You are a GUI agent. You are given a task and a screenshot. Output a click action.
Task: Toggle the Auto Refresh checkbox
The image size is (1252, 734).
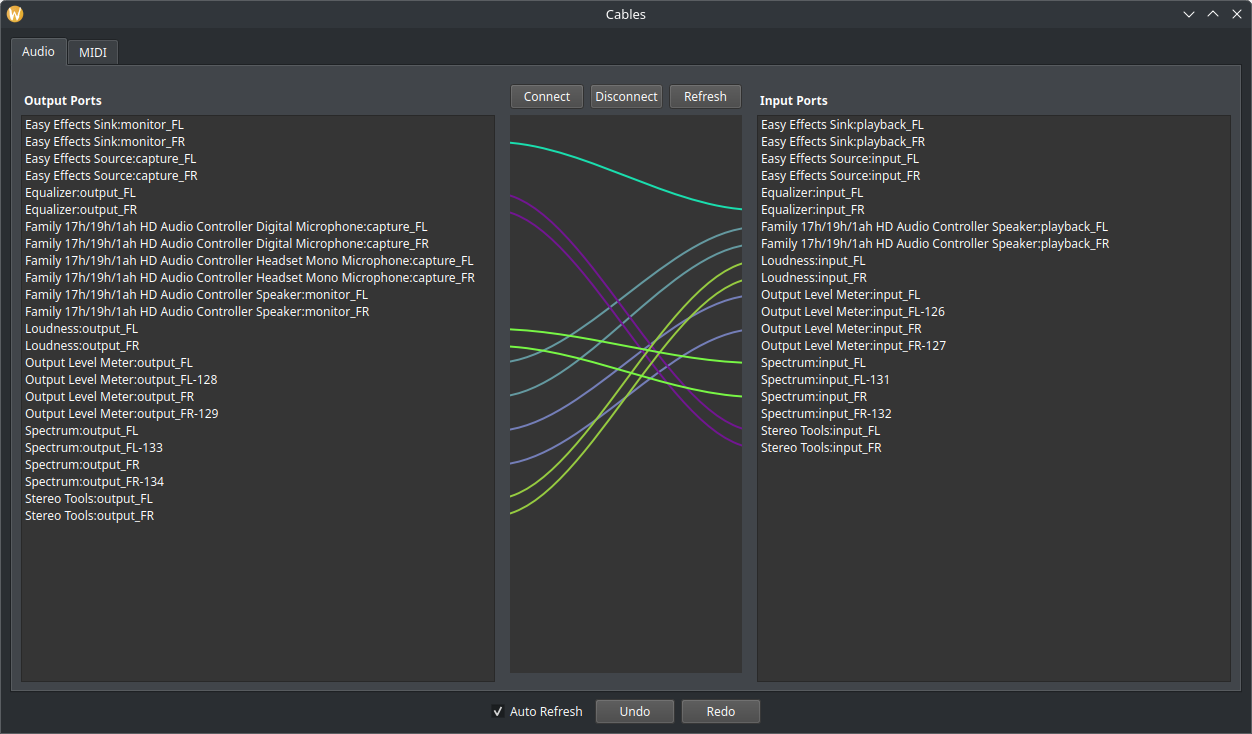point(498,712)
